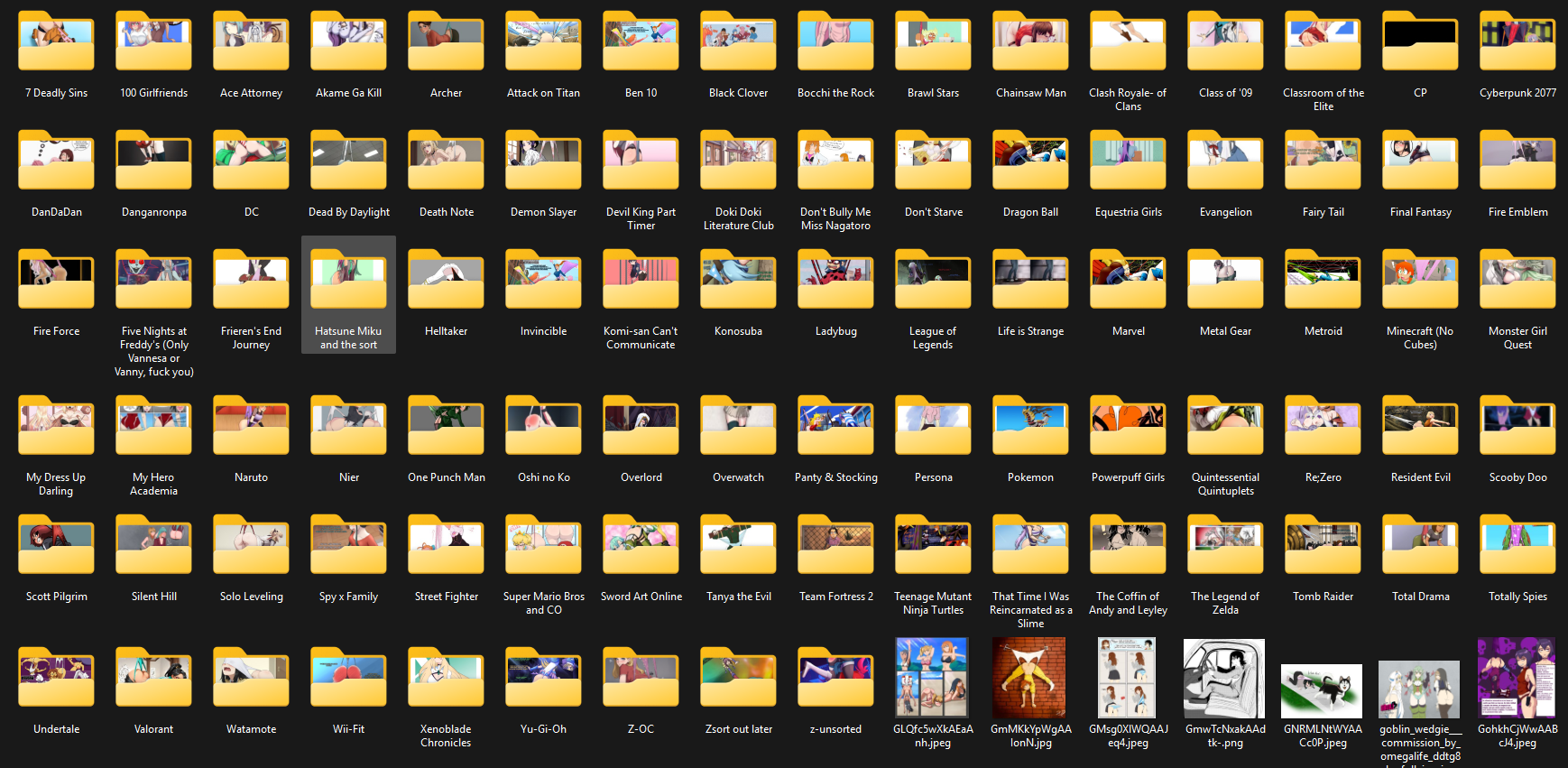Select the 'Team Fortress 2' folder name
This screenshot has width=1568, height=768.
(x=835, y=597)
